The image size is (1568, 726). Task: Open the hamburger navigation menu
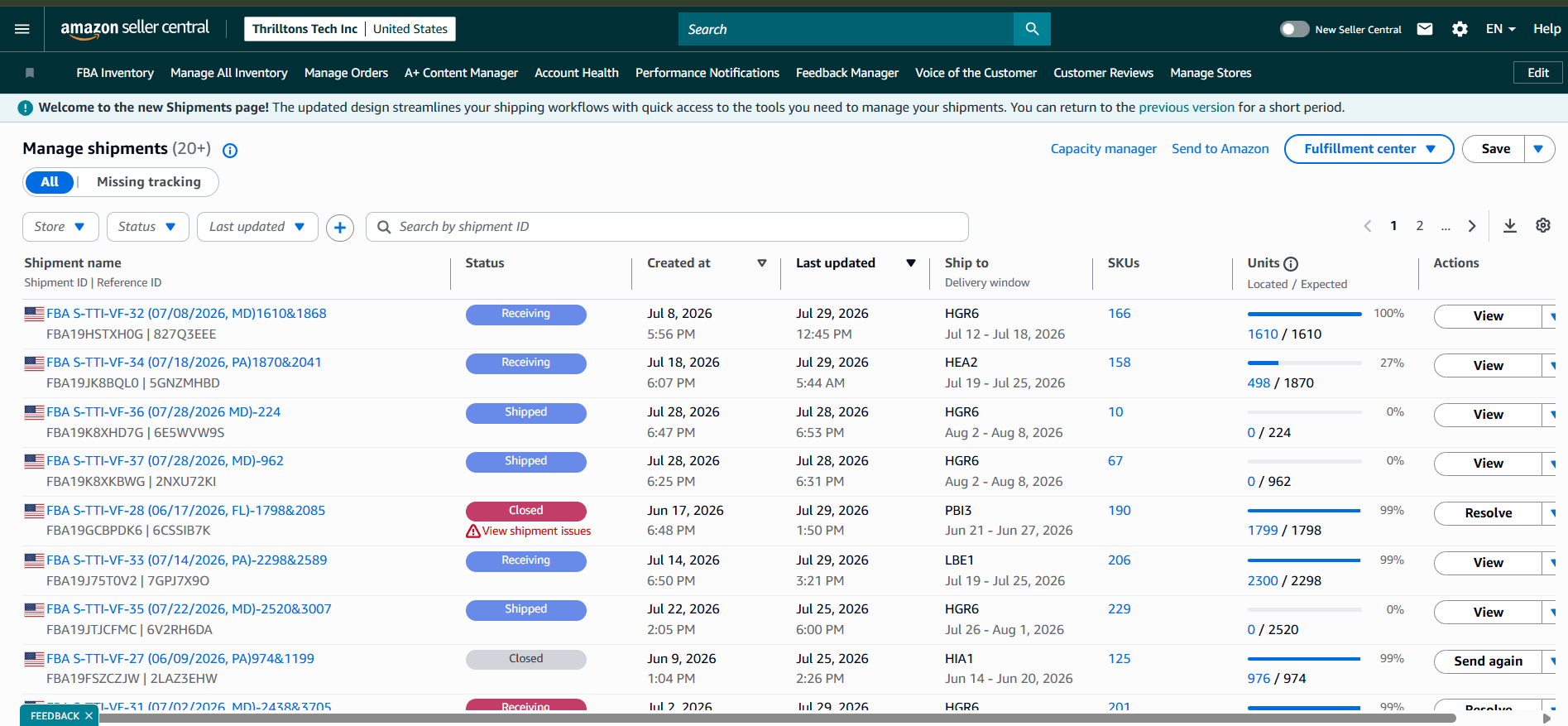(x=22, y=29)
